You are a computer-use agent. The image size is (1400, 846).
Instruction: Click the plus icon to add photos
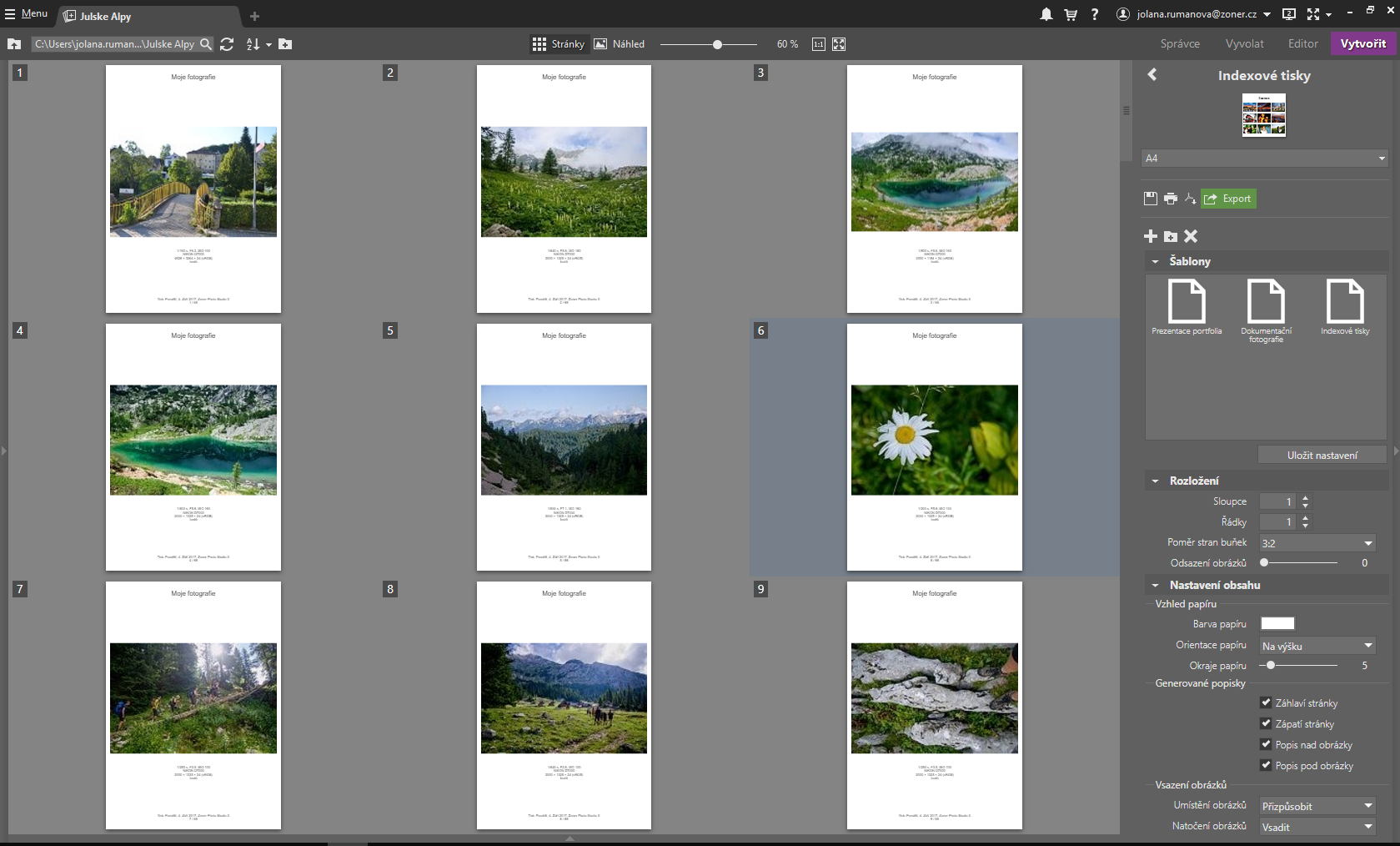click(x=1151, y=237)
